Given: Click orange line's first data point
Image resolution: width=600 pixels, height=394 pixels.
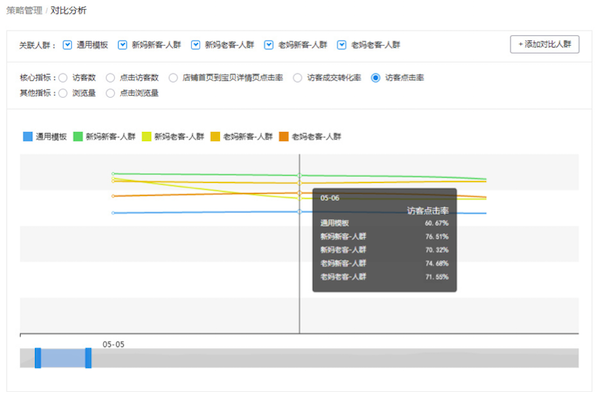Looking at the screenshot, I should (113, 196).
